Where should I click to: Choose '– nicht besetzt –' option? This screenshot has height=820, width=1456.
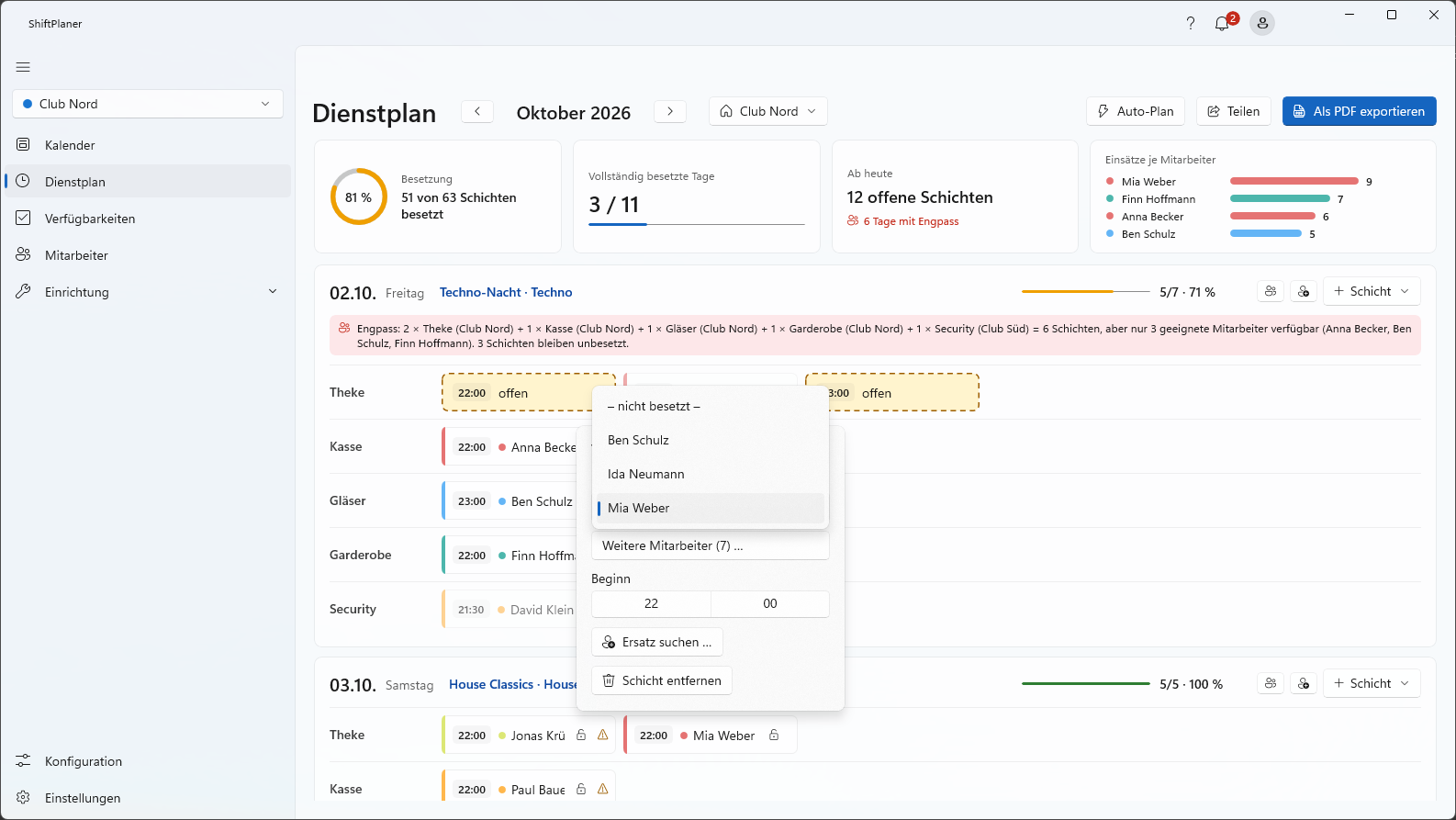[x=711, y=406]
